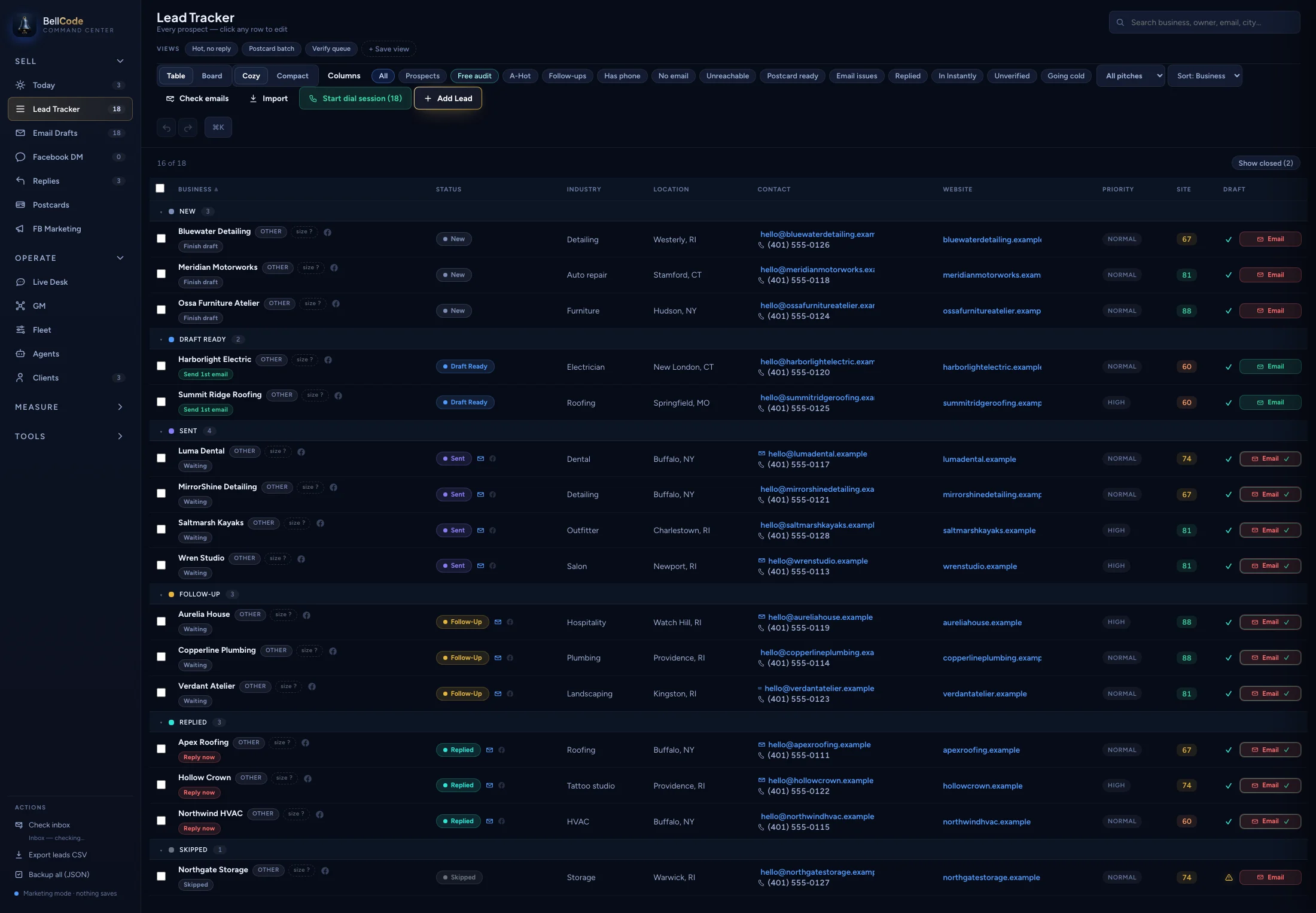Open Replies arrow icon in sidebar

pyautogui.click(x=20, y=181)
